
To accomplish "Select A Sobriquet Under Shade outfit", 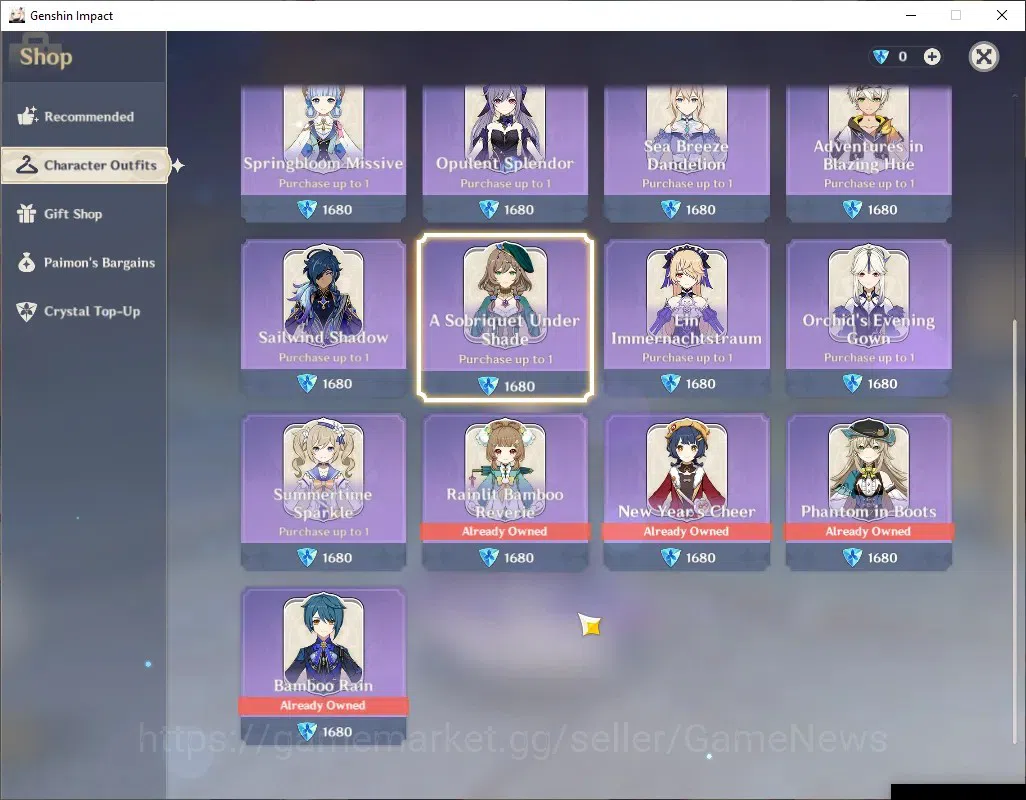I will pos(505,317).
